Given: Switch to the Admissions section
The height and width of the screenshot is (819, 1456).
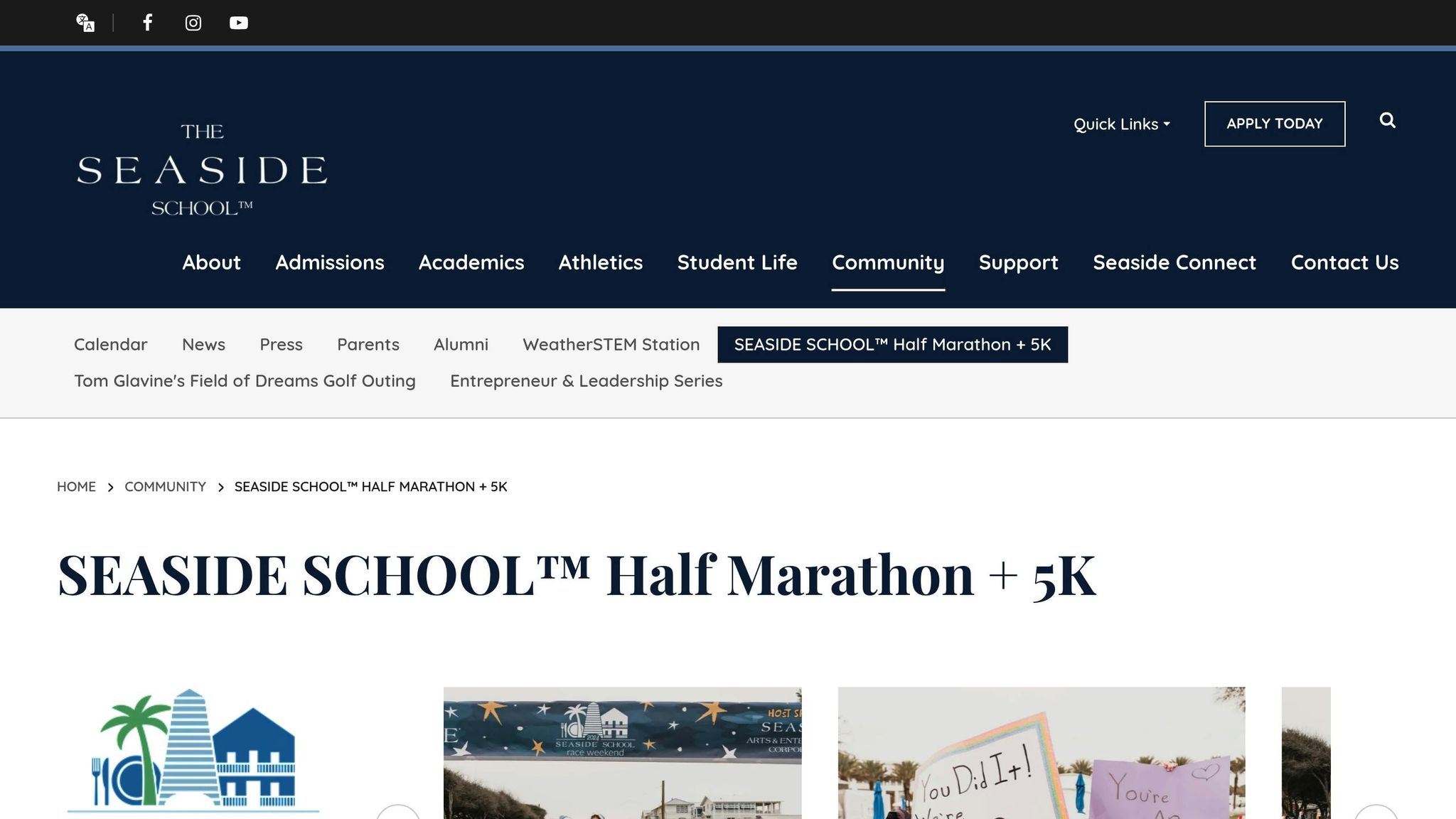Looking at the screenshot, I should [x=329, y=262].
